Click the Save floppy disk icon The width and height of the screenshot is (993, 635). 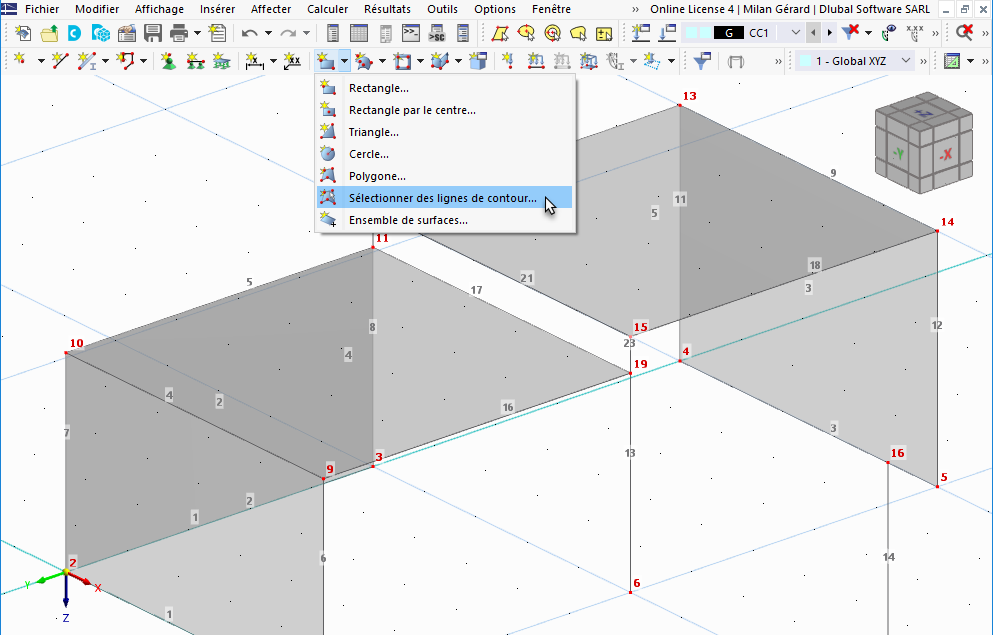[x=153, y=33]
